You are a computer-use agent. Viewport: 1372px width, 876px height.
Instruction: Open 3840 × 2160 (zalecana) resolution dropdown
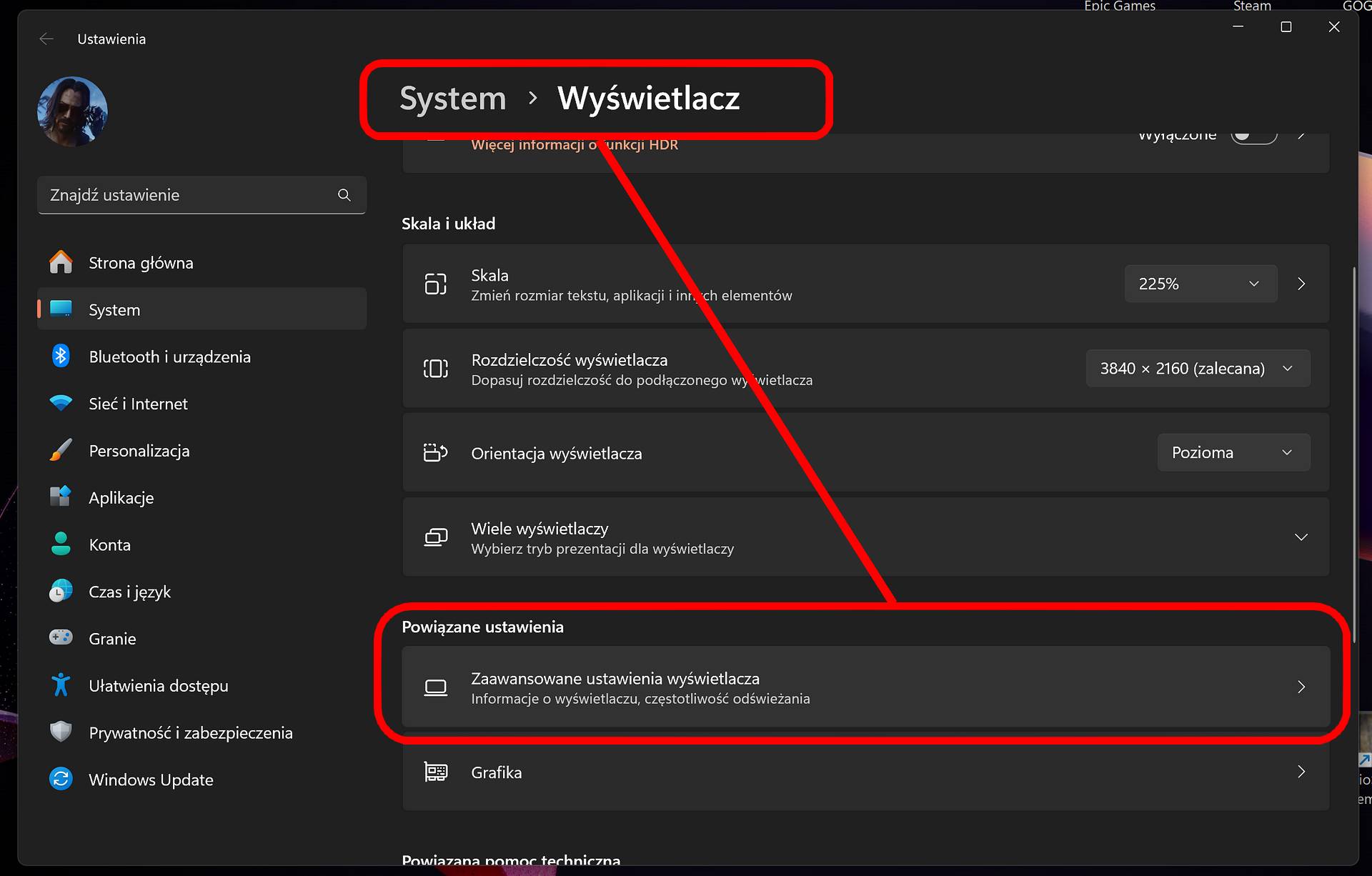tap(1198, 368)
